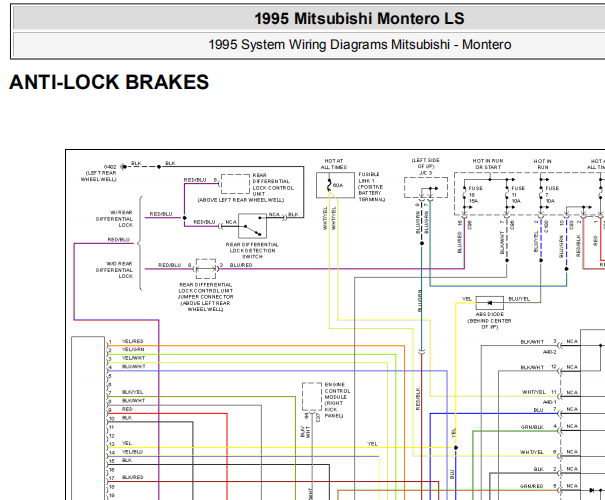This screenshot has width=605, height=500.
Task: Click the BLK/WHT pin 12 label on right connector
Action: (532, 367)
